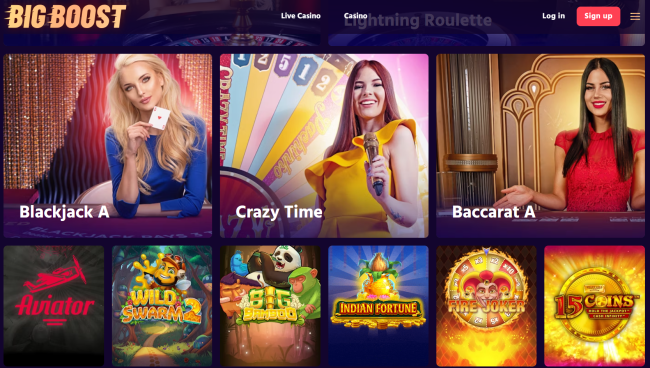Click the Baccarat A title text
Screen dimensions: 650x368
(494, 212)
